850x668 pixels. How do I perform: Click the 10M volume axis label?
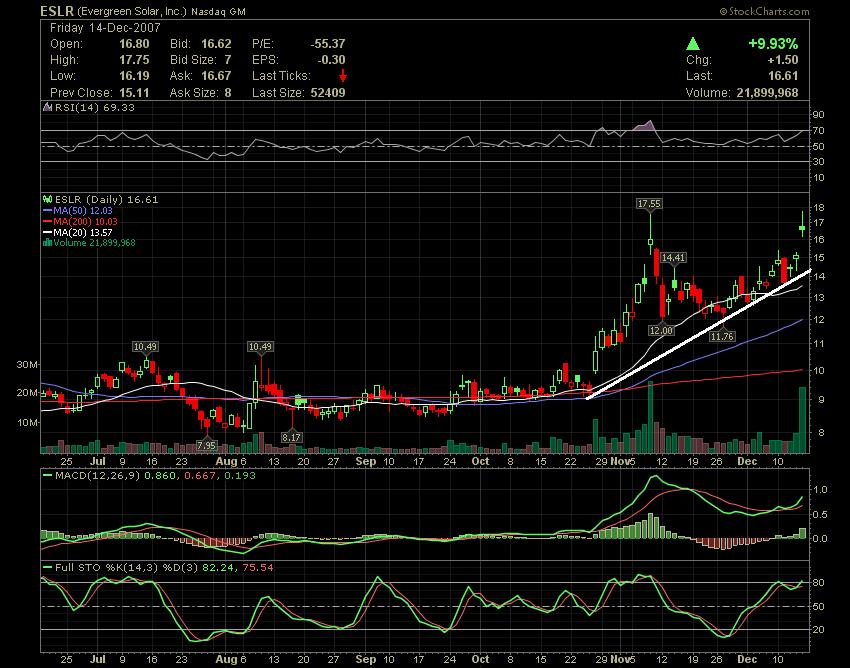point(27,422)
